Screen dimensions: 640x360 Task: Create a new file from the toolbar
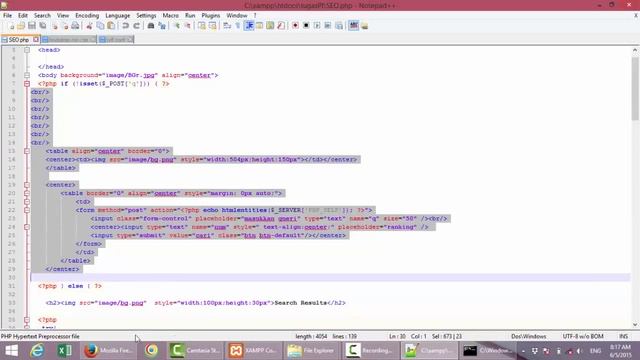11,26
